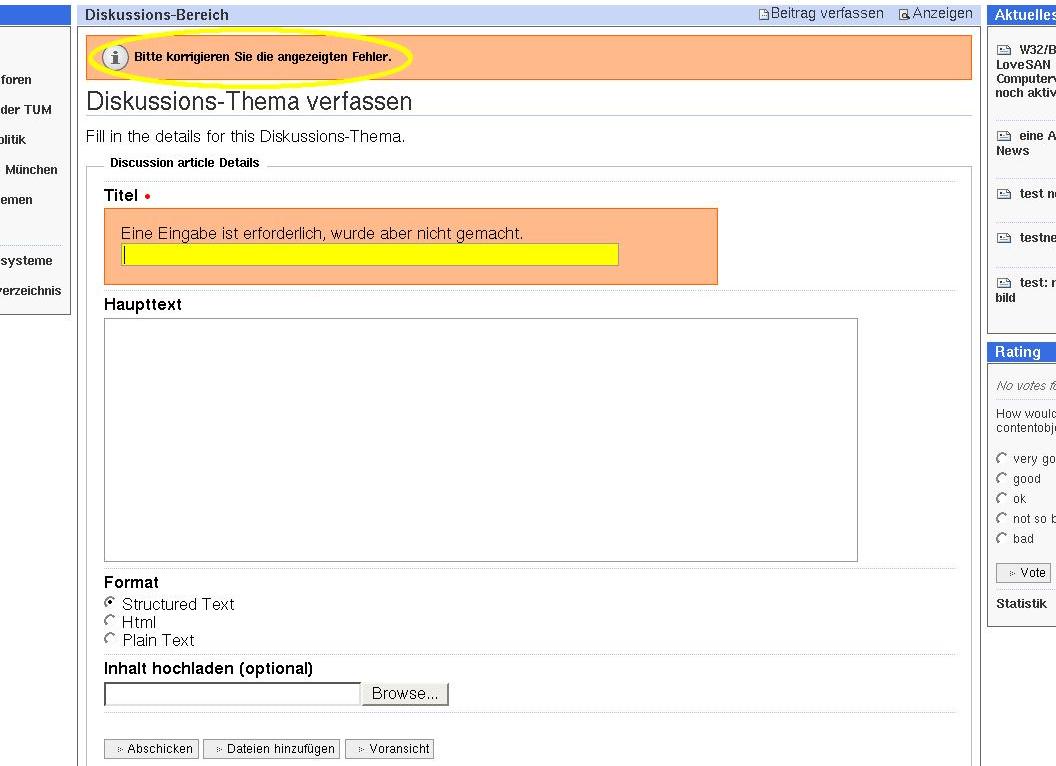Viewport: 1056px width, 766px height.
Task: Open the Beitrag verfassen action
Action: tap(827, 14)
